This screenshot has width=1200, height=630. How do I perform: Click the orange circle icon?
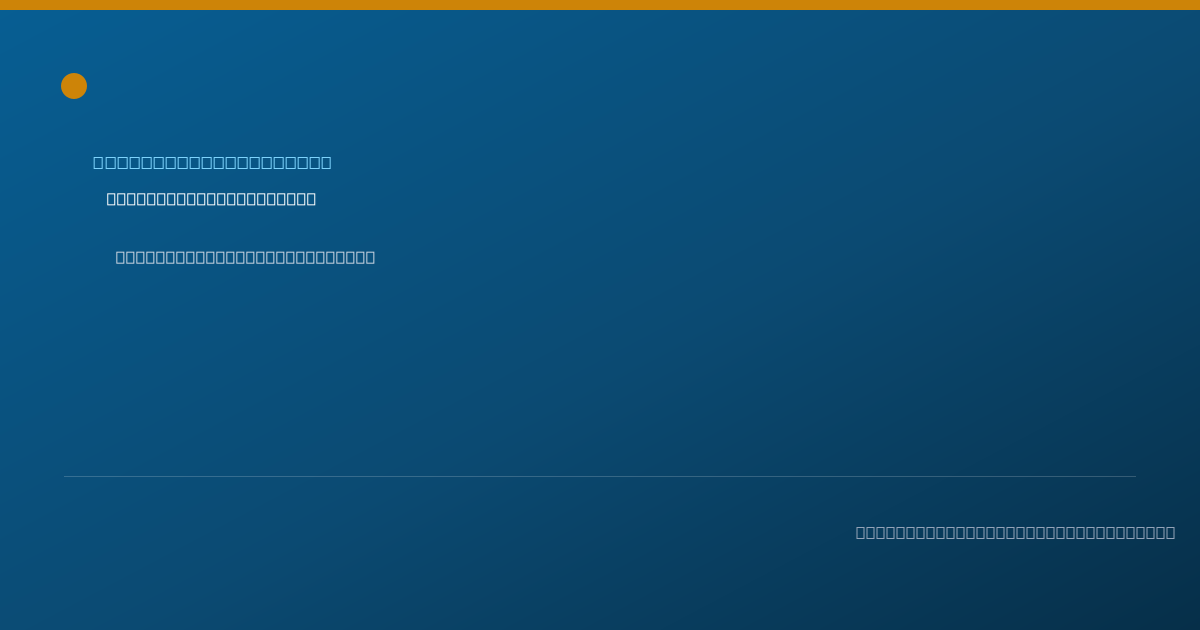(74, 86)
